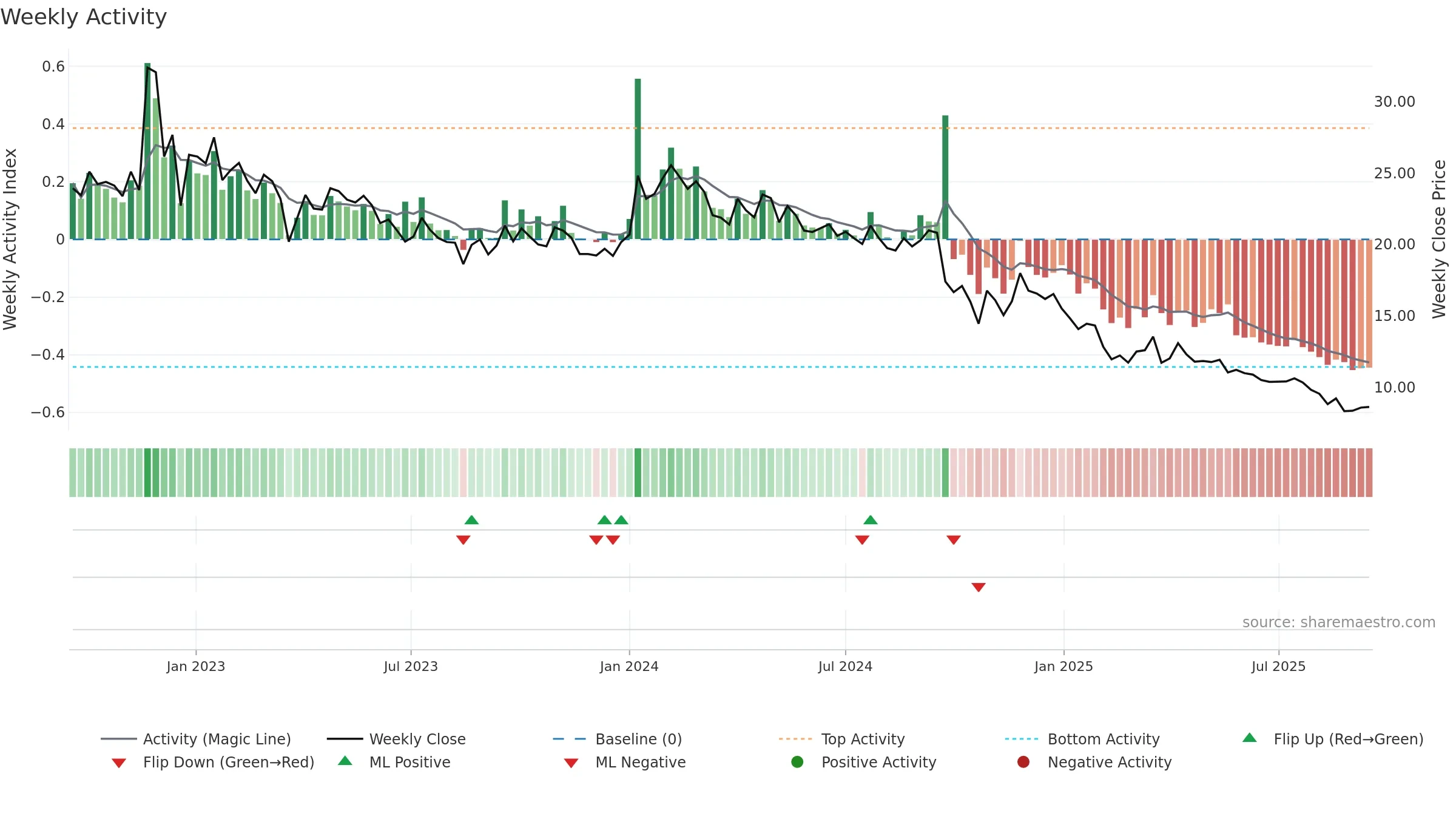Viewport: 1456px width, 819px height.
Task: Click the leftmost green heatmap cell
Action: pyautogui.click(x=73, y=473)
